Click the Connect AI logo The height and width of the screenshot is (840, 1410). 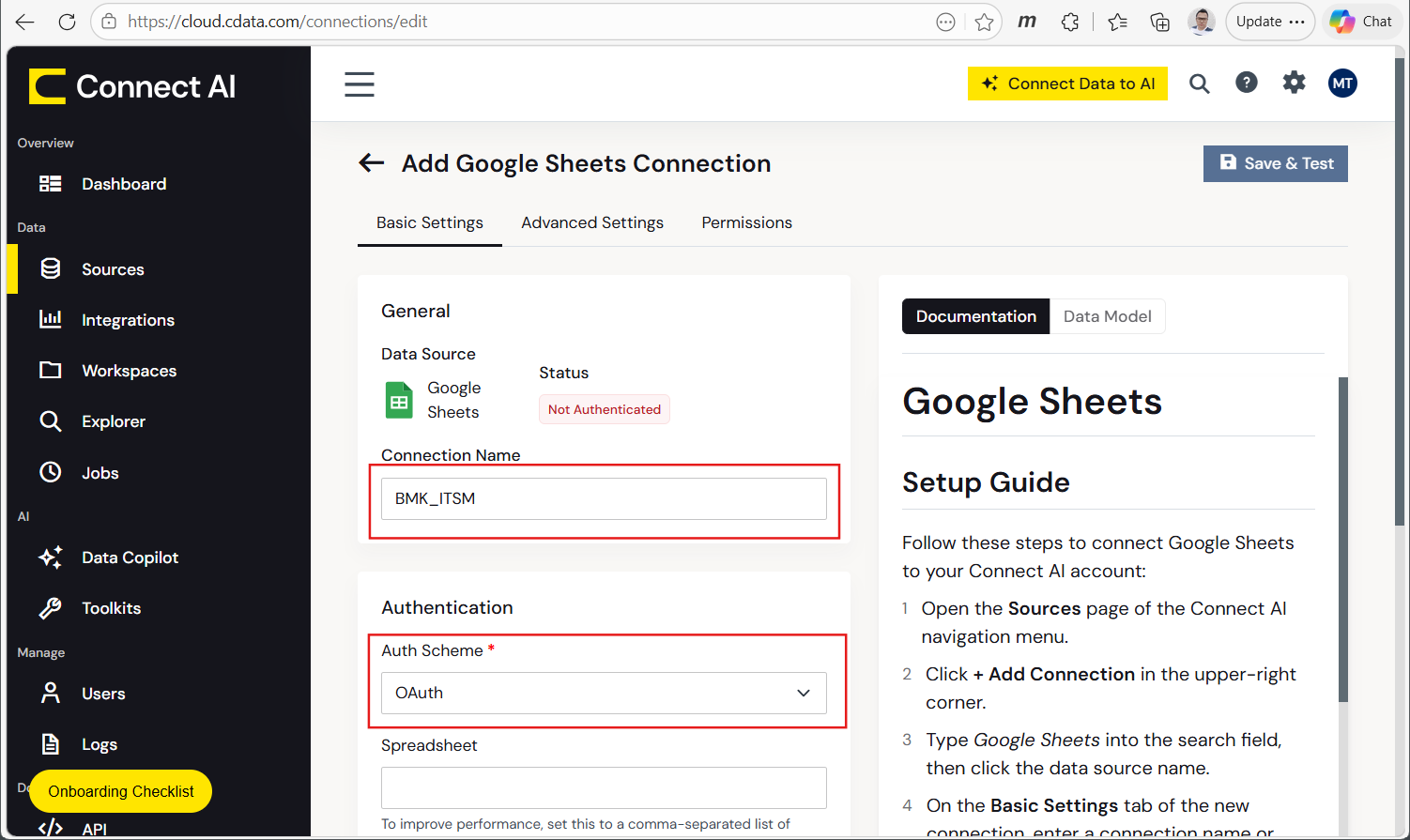[x=132, y=86]
